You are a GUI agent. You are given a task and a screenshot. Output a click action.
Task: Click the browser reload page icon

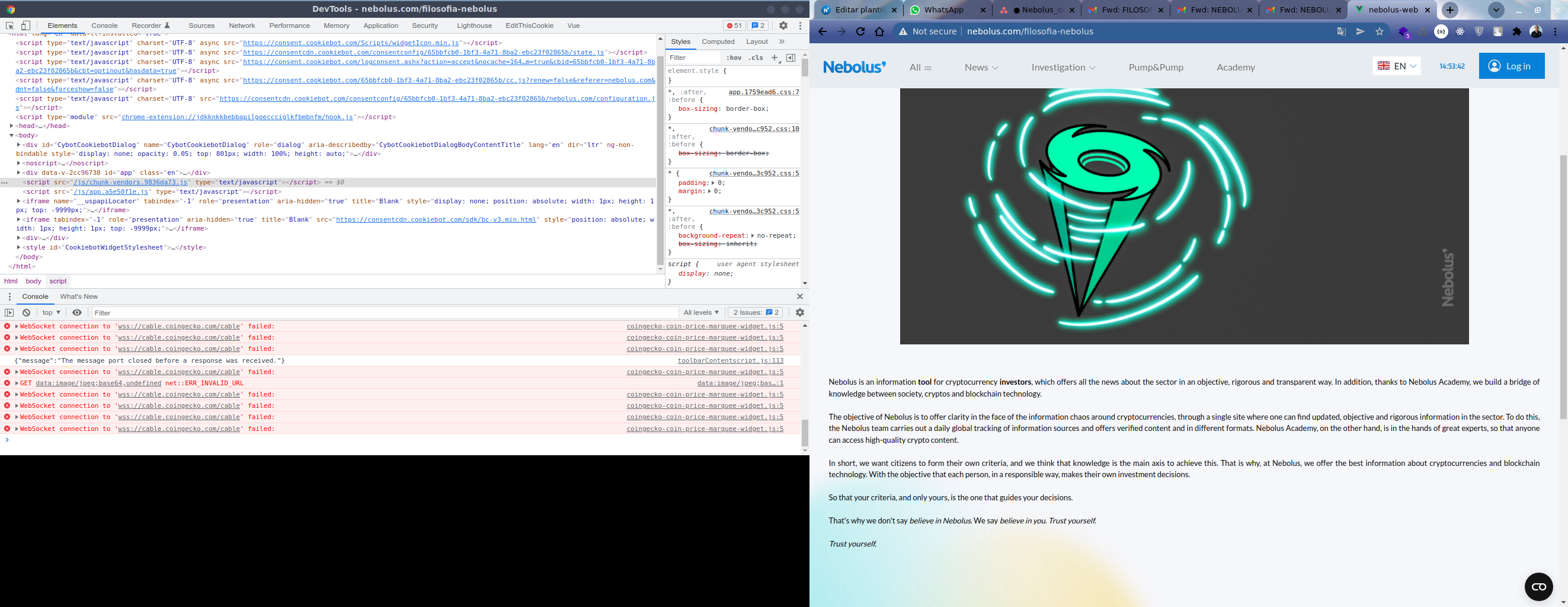click(x=860, y=31)
